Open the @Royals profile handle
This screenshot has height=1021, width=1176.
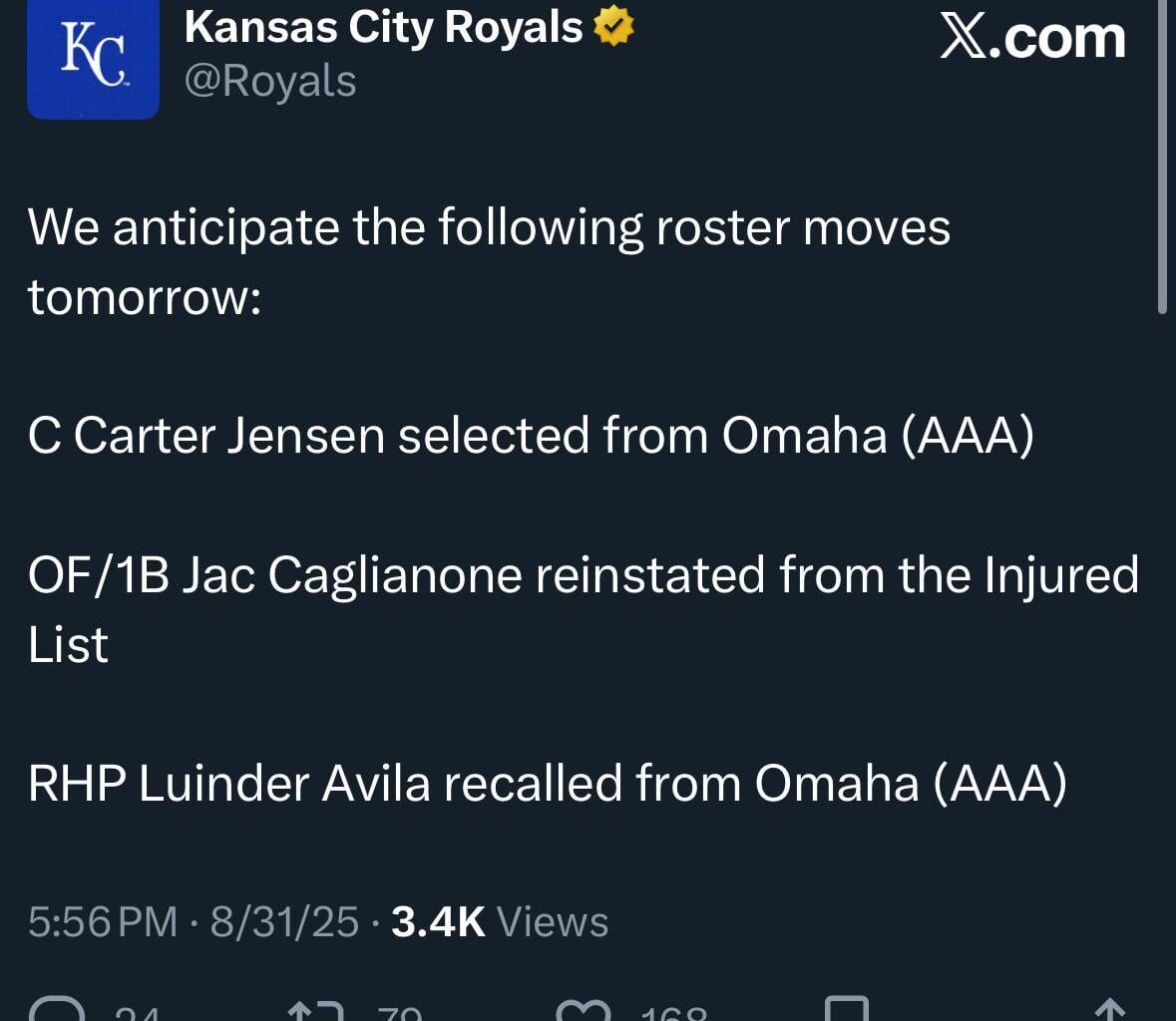(x=271, y=80)
